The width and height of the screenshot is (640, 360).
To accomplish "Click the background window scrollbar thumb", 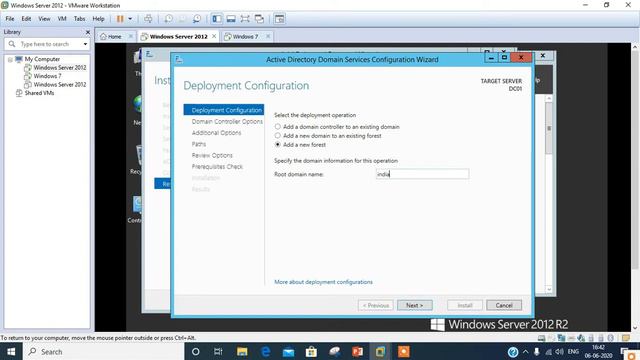I will [549, 128].
